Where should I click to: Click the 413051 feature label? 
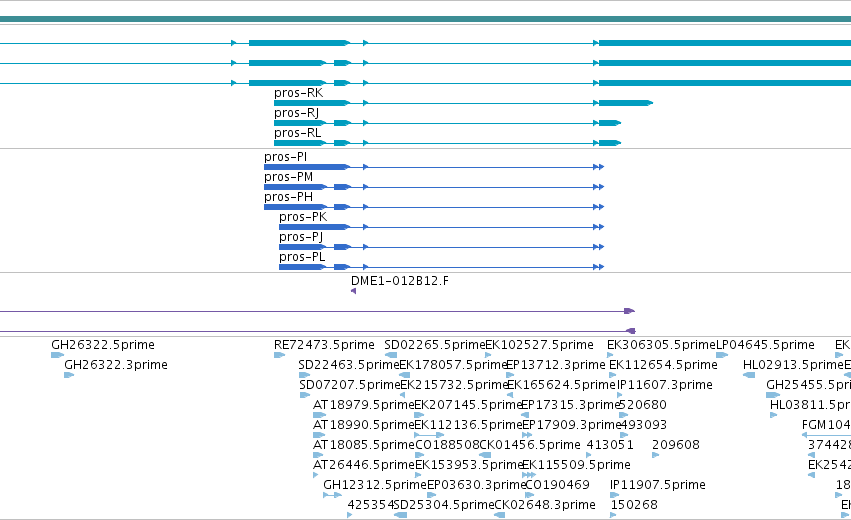[610, 446]
